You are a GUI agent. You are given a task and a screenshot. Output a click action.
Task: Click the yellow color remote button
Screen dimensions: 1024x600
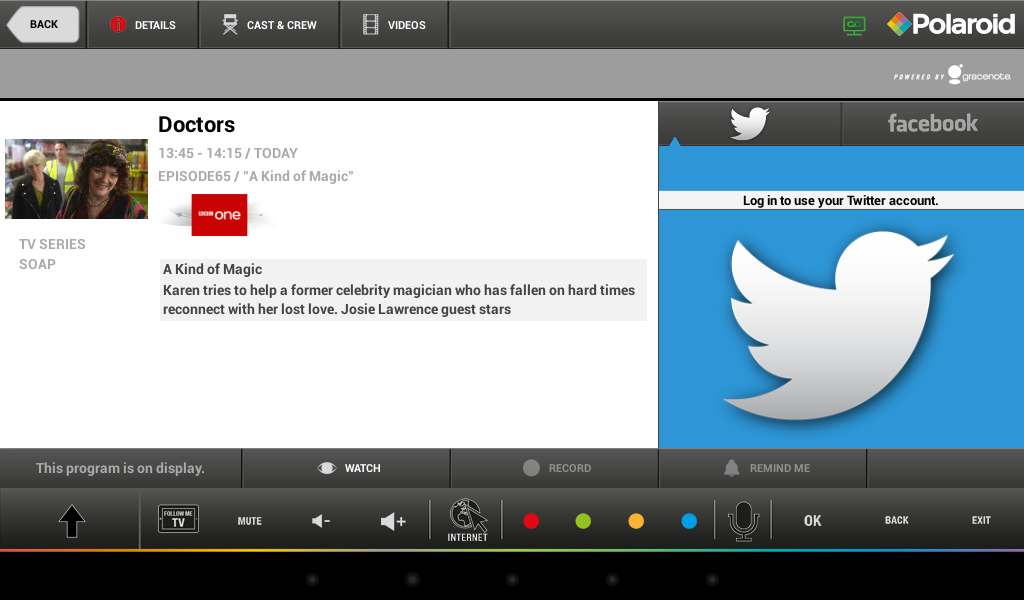click(x=636, y=521)
